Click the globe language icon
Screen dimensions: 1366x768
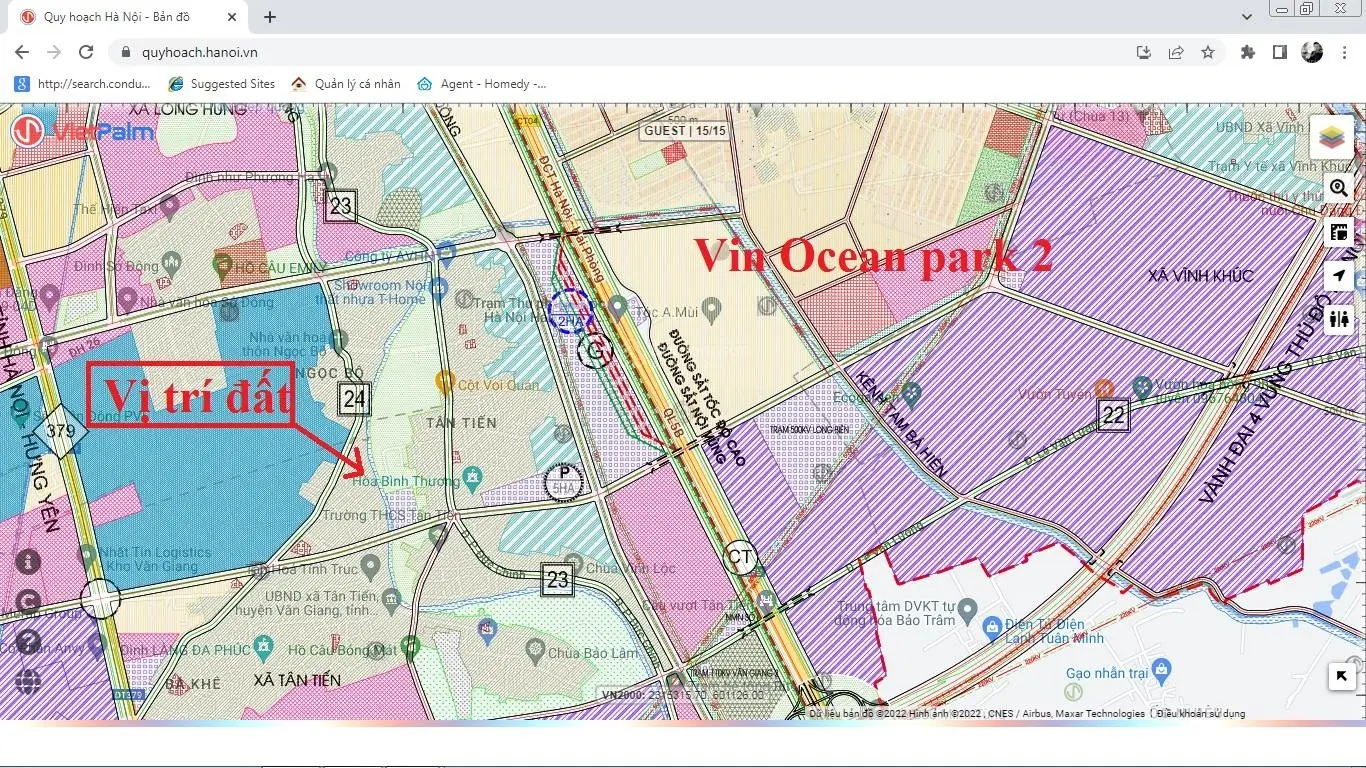point(28,682)
